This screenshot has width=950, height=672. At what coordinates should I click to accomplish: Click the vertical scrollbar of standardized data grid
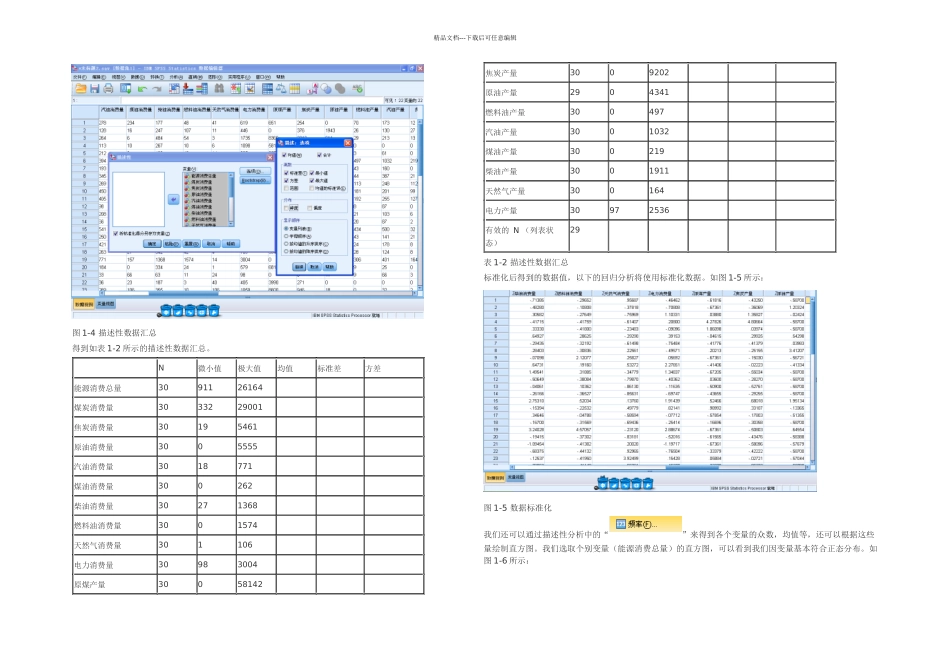click(x=813, y=381)
